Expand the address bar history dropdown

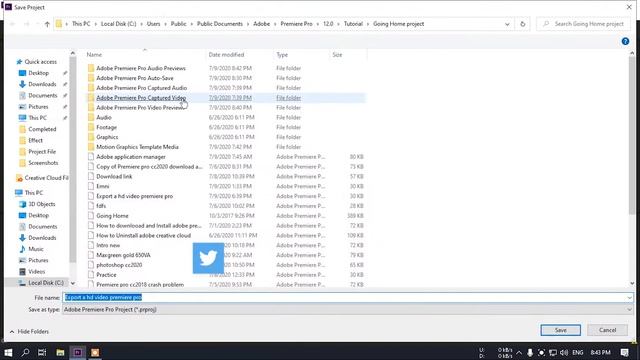507,24
